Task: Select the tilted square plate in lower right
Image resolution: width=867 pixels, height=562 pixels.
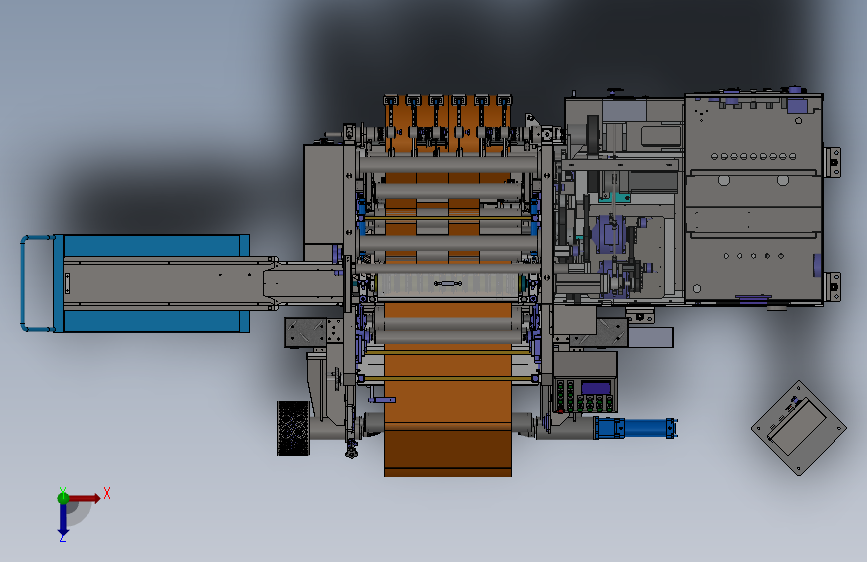Action: click(x=798, y=428)
